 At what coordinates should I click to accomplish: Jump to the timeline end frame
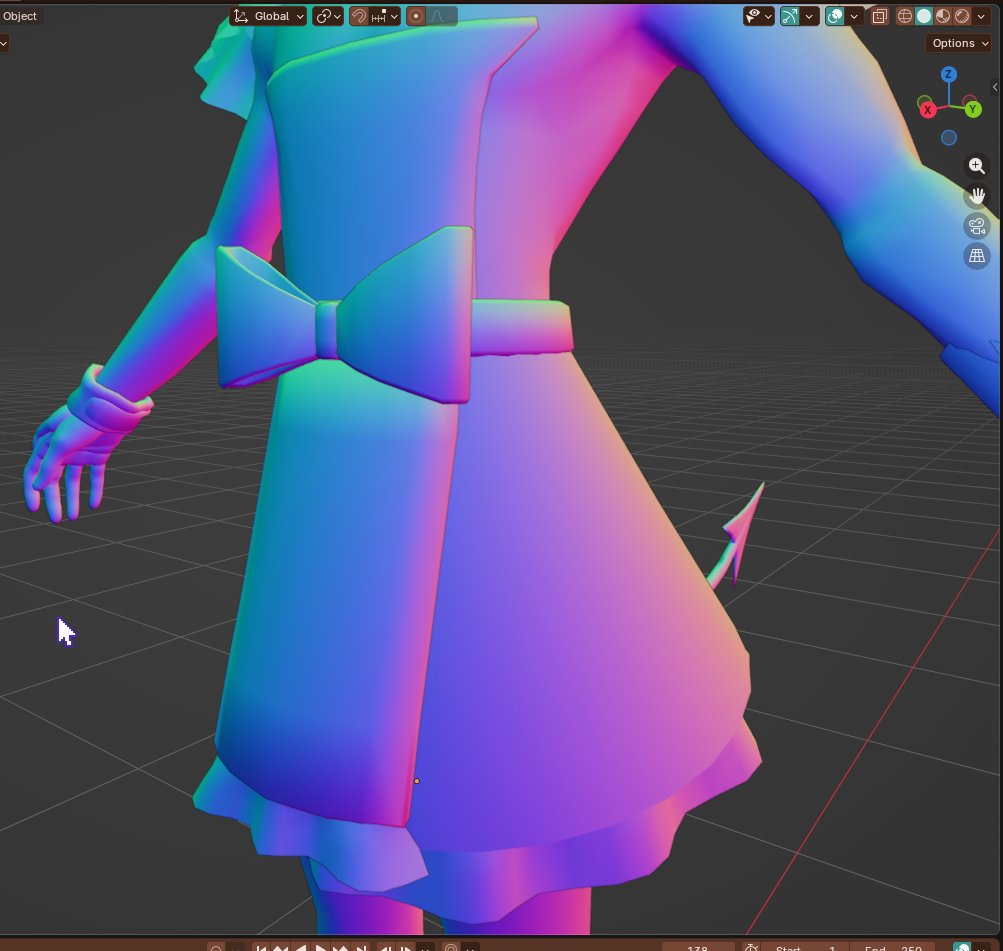pyautogui.click(x=361, y=947)
